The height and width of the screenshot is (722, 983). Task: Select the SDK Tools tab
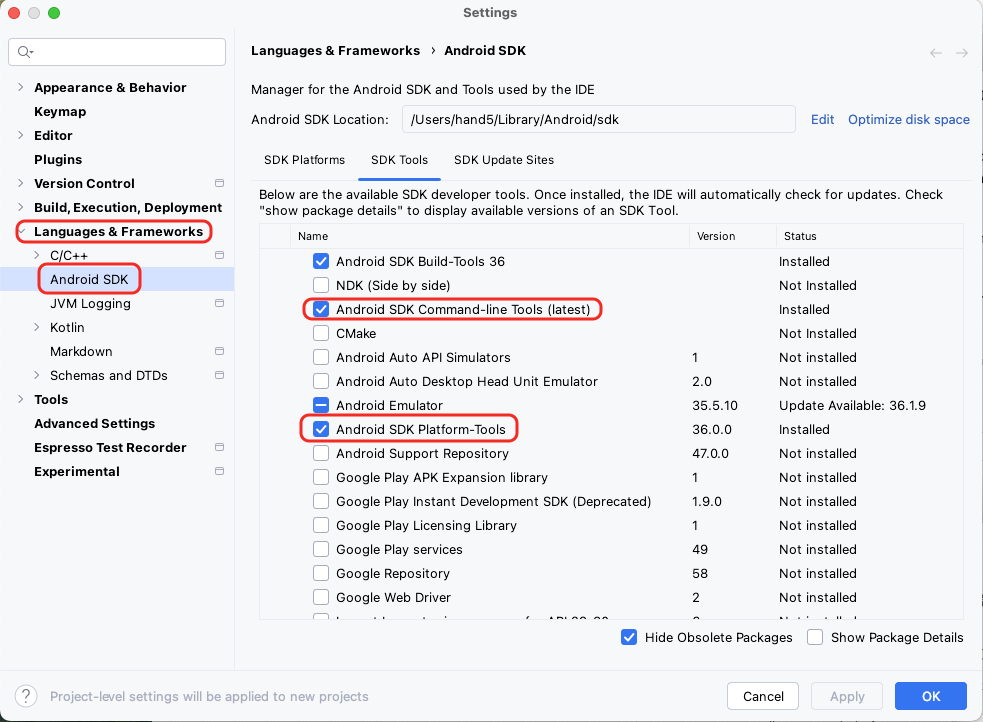pos(399,160)
